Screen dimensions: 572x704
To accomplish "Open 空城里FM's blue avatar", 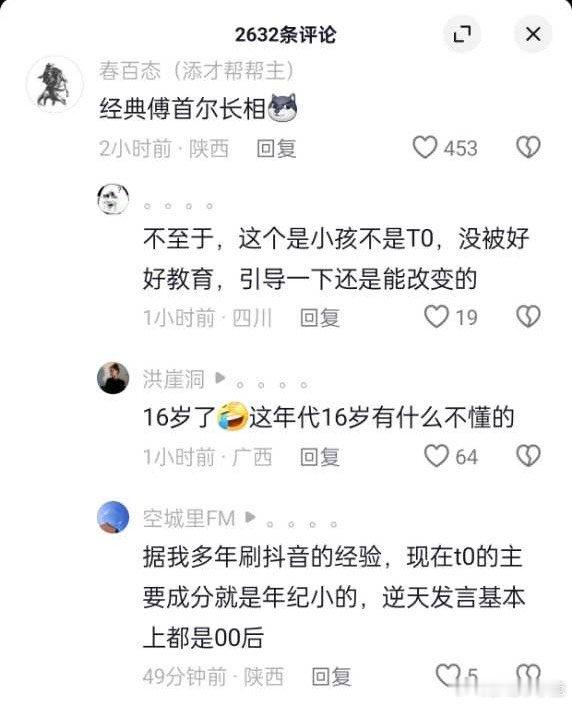I will pos(113,517).
